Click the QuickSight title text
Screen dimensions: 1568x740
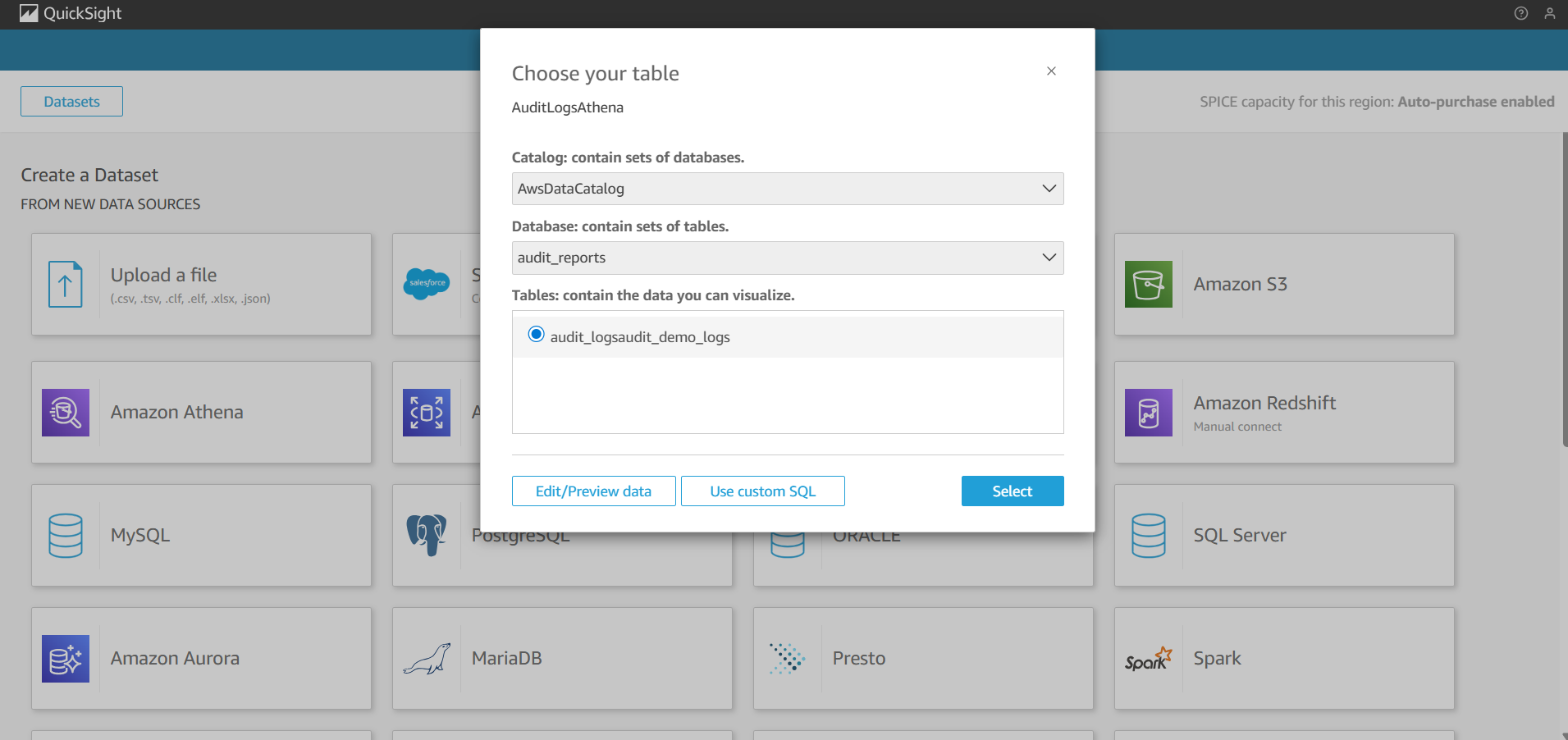83,13
